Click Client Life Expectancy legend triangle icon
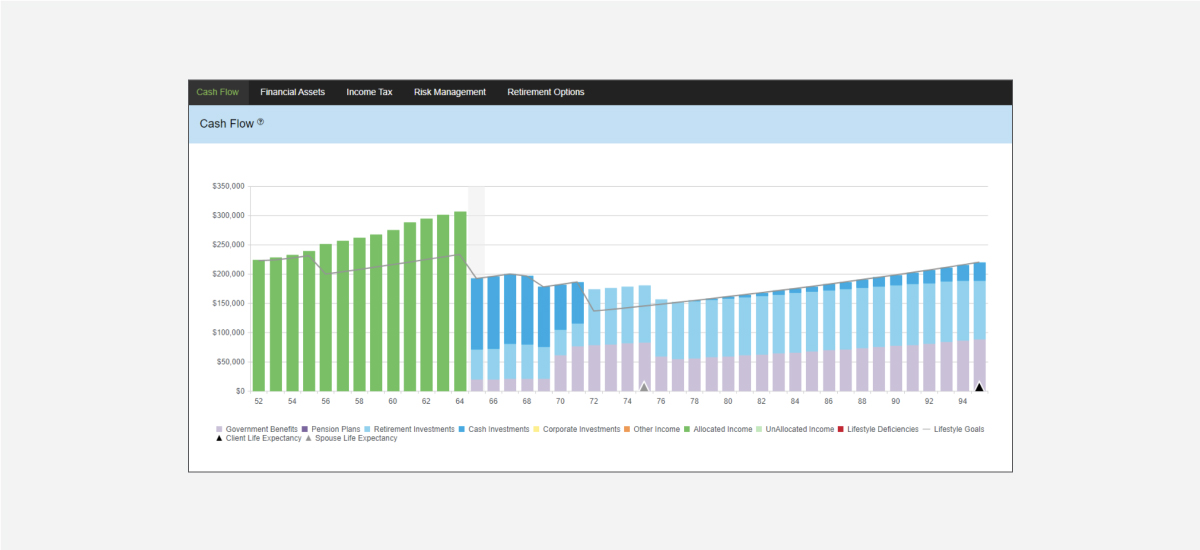Screen dimensions: 1200x550 [219, 438]
